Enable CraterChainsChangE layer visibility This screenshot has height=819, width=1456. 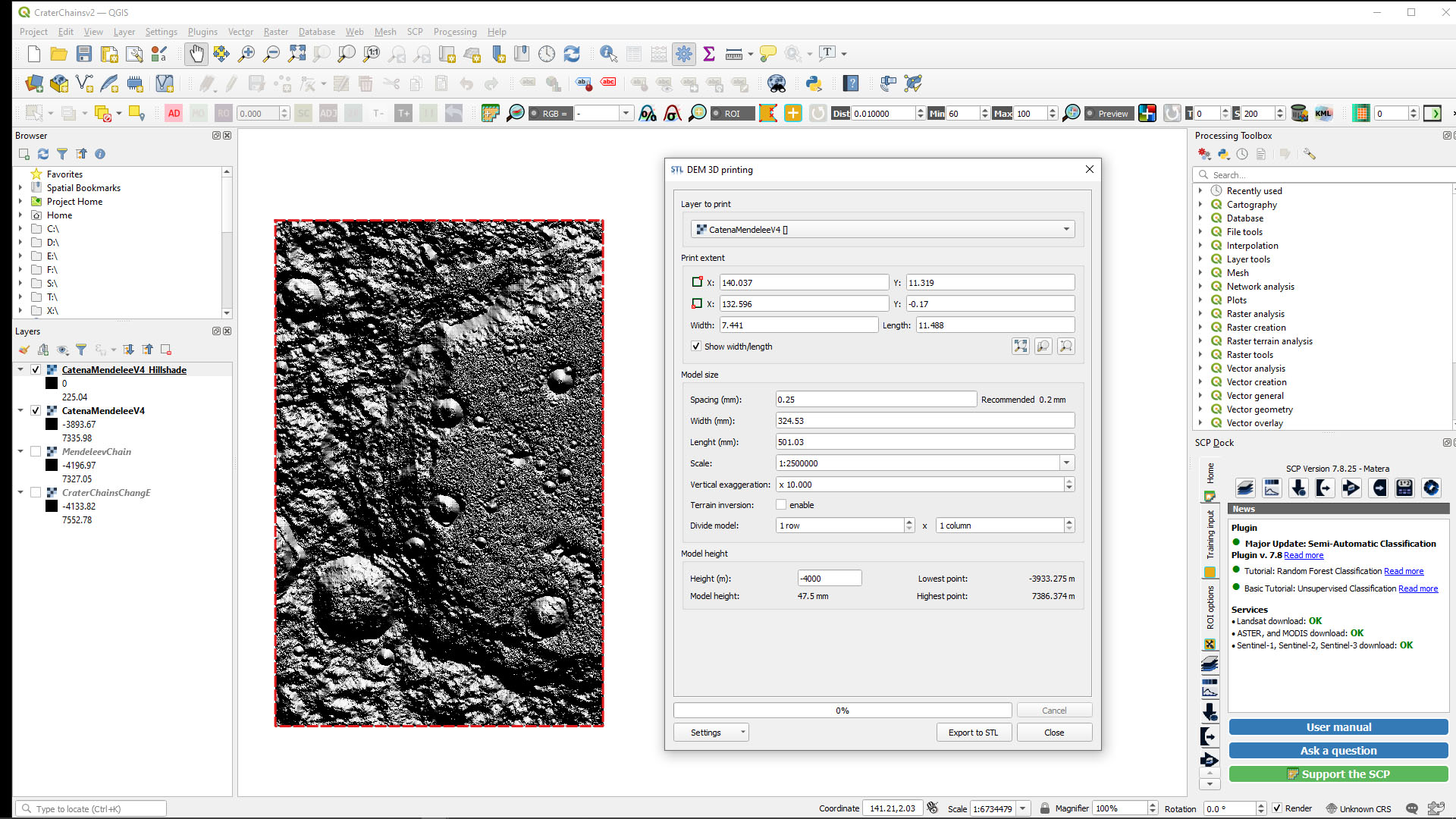35,493
